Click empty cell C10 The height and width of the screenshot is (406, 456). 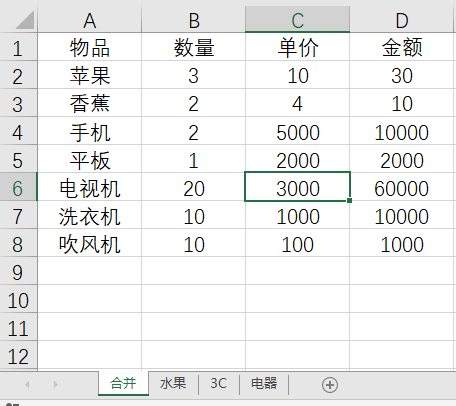click(298, 299)
